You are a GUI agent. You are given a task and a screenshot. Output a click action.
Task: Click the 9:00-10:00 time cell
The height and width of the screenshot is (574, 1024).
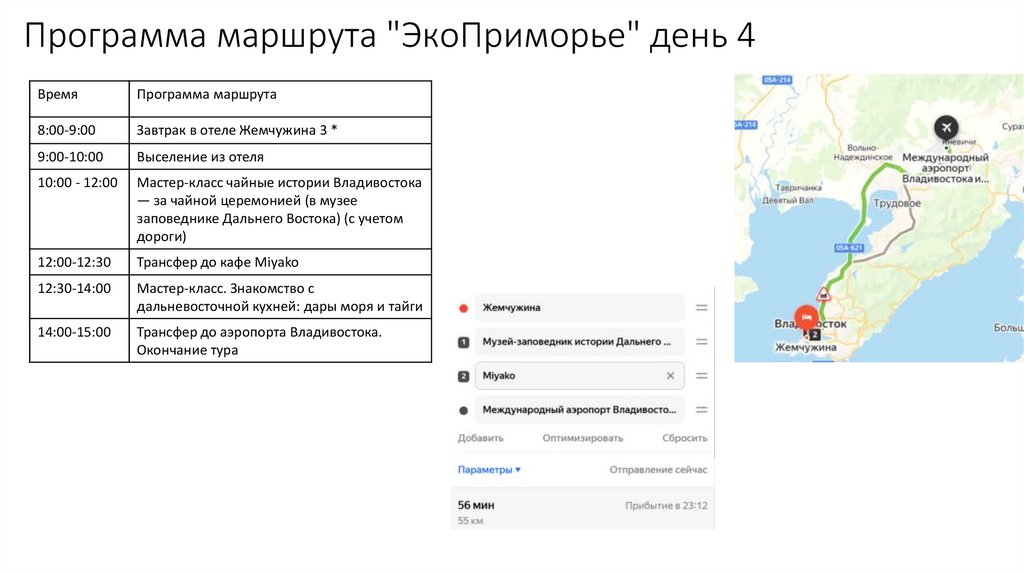(x=79, y=157)
